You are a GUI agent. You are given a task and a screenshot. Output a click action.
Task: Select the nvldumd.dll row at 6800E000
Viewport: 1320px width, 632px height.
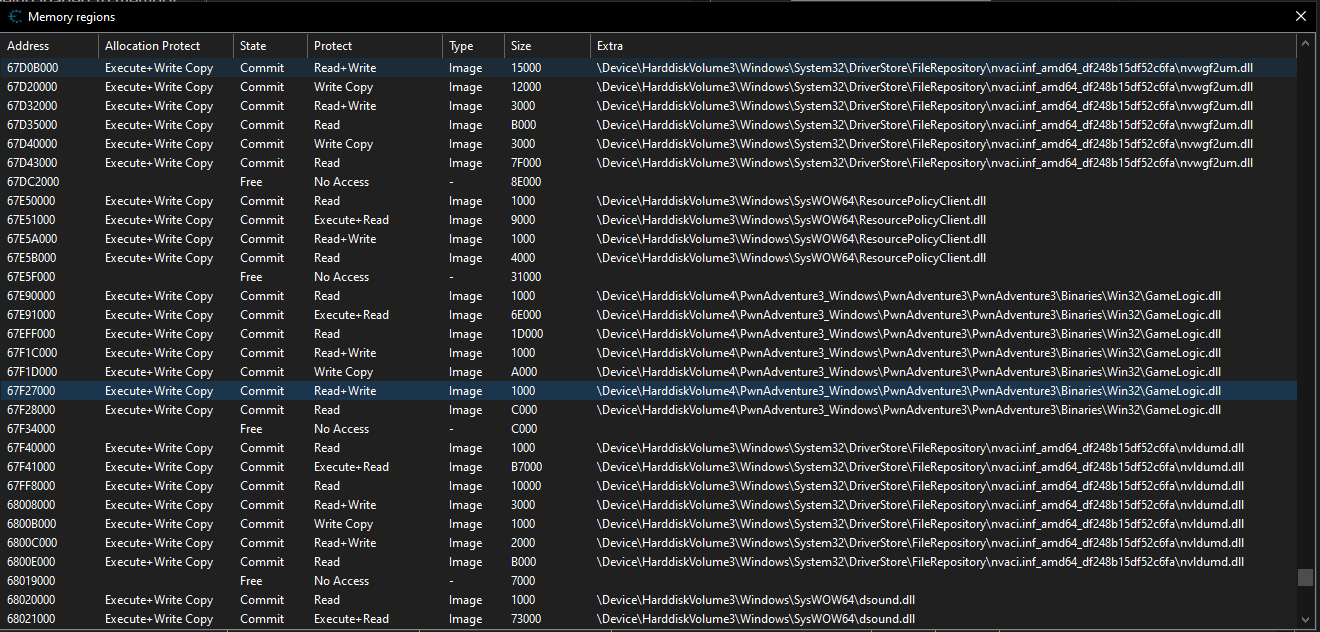coord(648,562)
